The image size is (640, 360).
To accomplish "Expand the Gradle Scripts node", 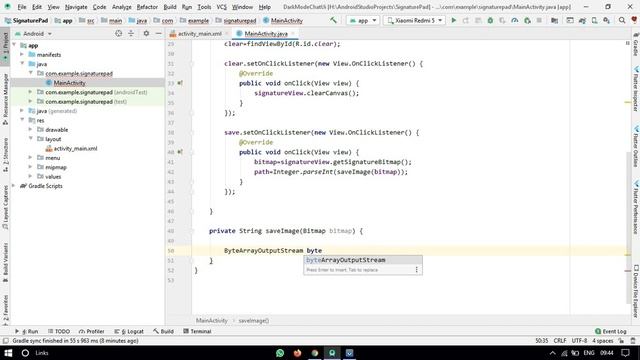I will coord(14,186).
